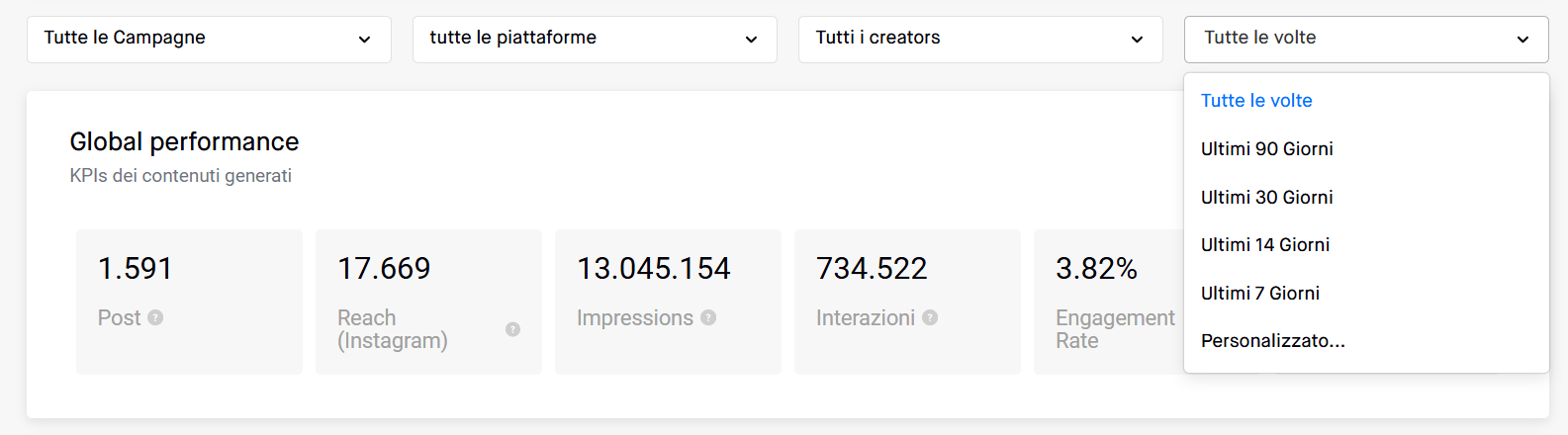The height and width of the screenshot is (435, 1568).
Task: Expand the tutte le piattaforme filter
Action: tap(595, 39)
